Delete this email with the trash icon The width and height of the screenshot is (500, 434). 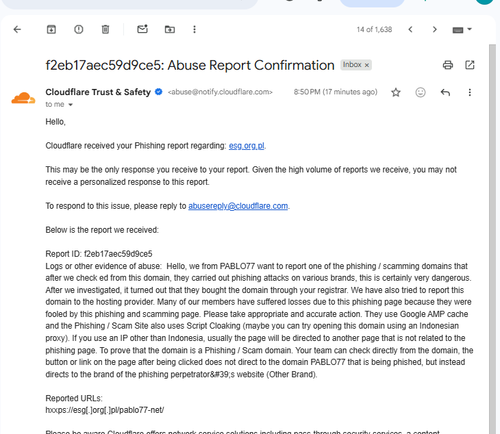(x=105, y=30)
